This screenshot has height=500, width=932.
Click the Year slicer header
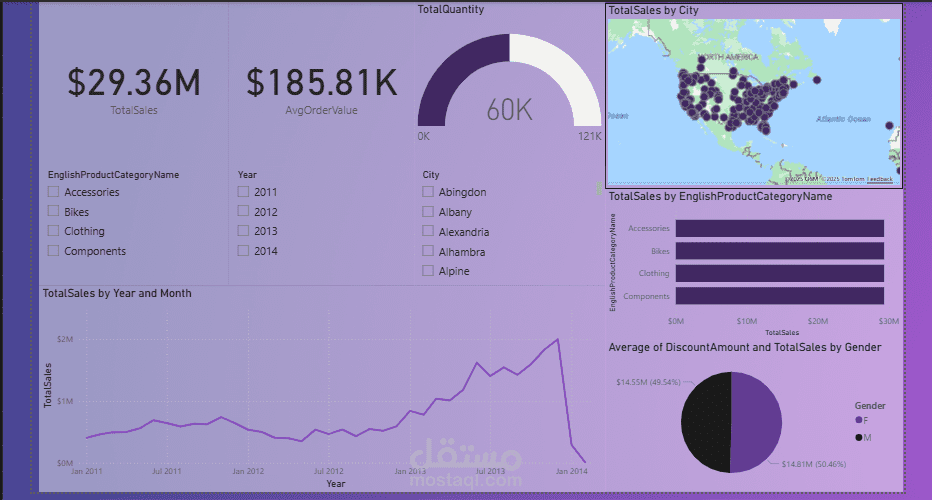coord(247,175)
